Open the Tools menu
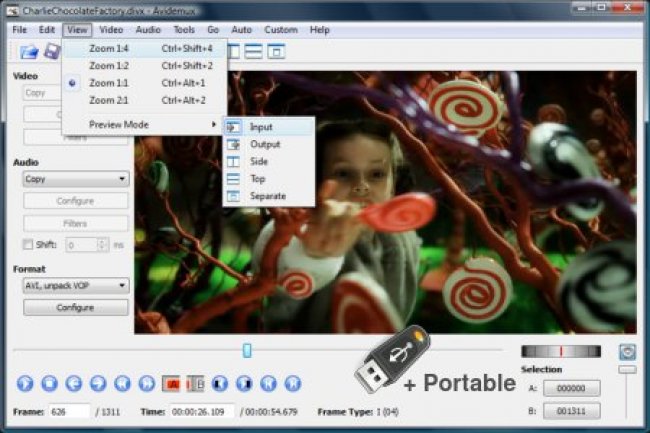 183,30
